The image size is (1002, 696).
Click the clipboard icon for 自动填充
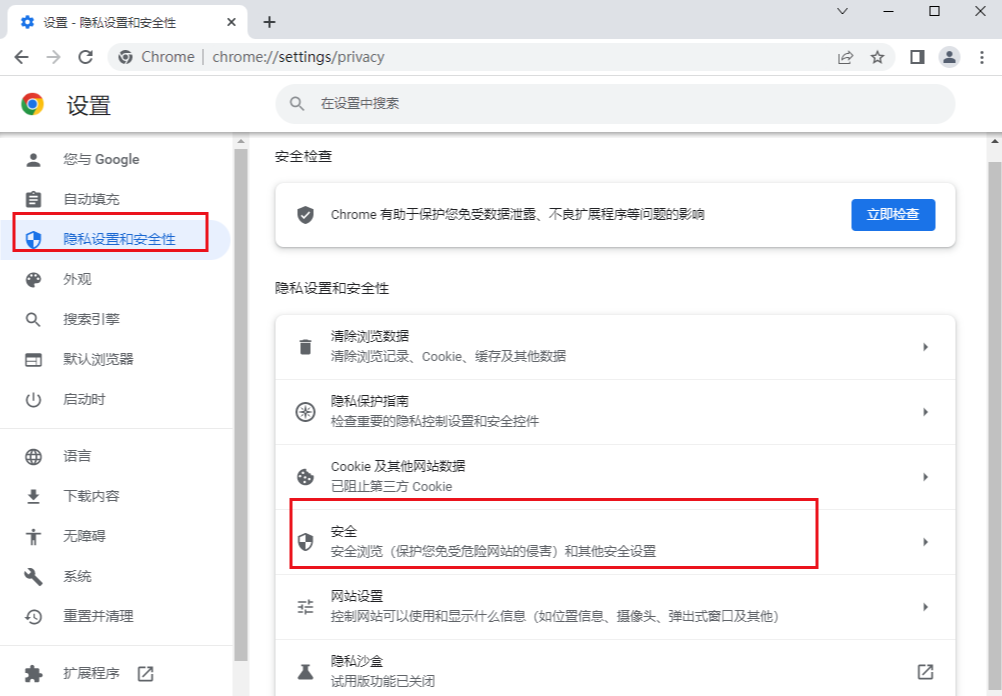coord(33,199)
